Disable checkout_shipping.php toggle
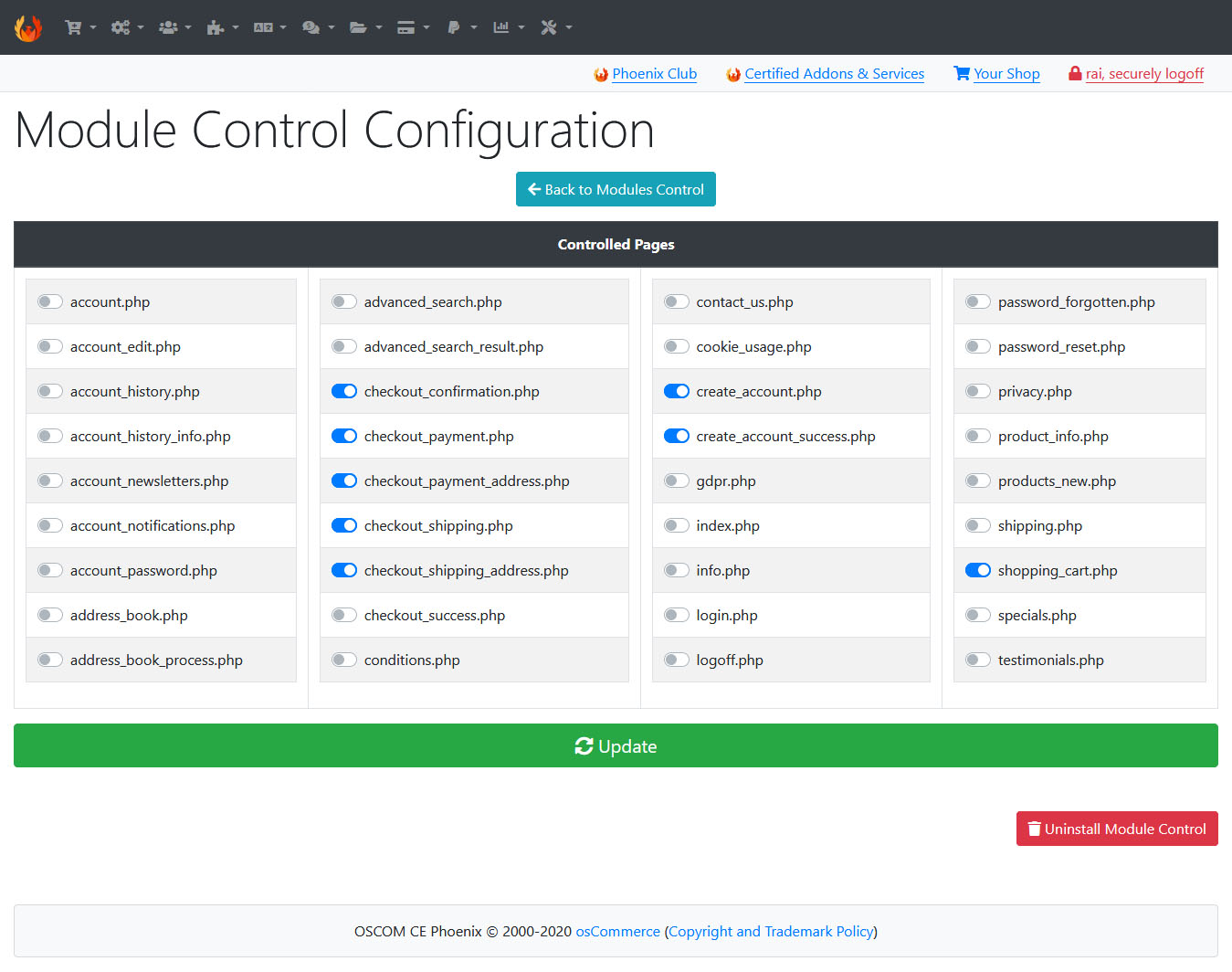 344,525
